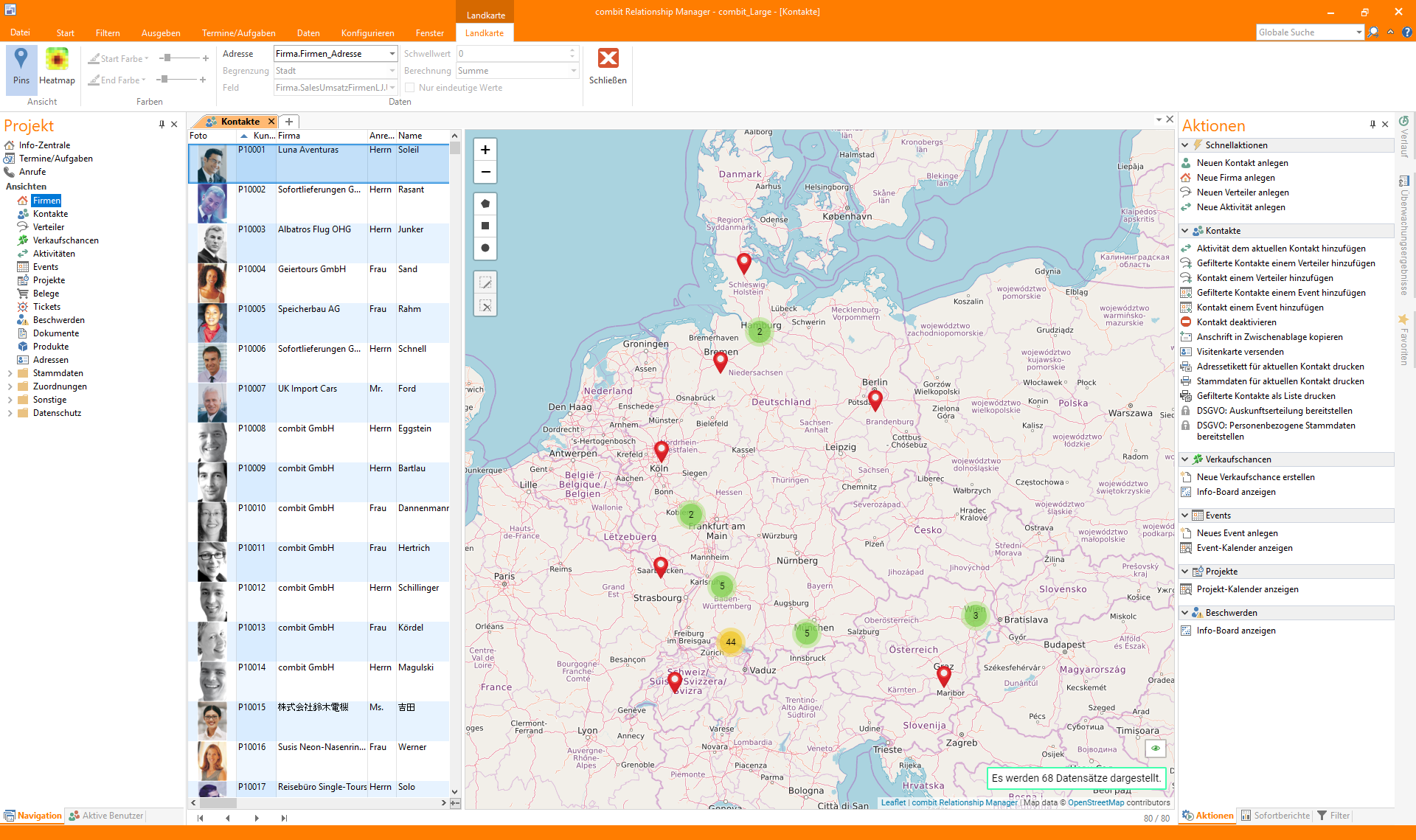Viewport: 1416px width, 840px height.
Task: Select the polygon drawing tool on map
Action: coord(485,204)
